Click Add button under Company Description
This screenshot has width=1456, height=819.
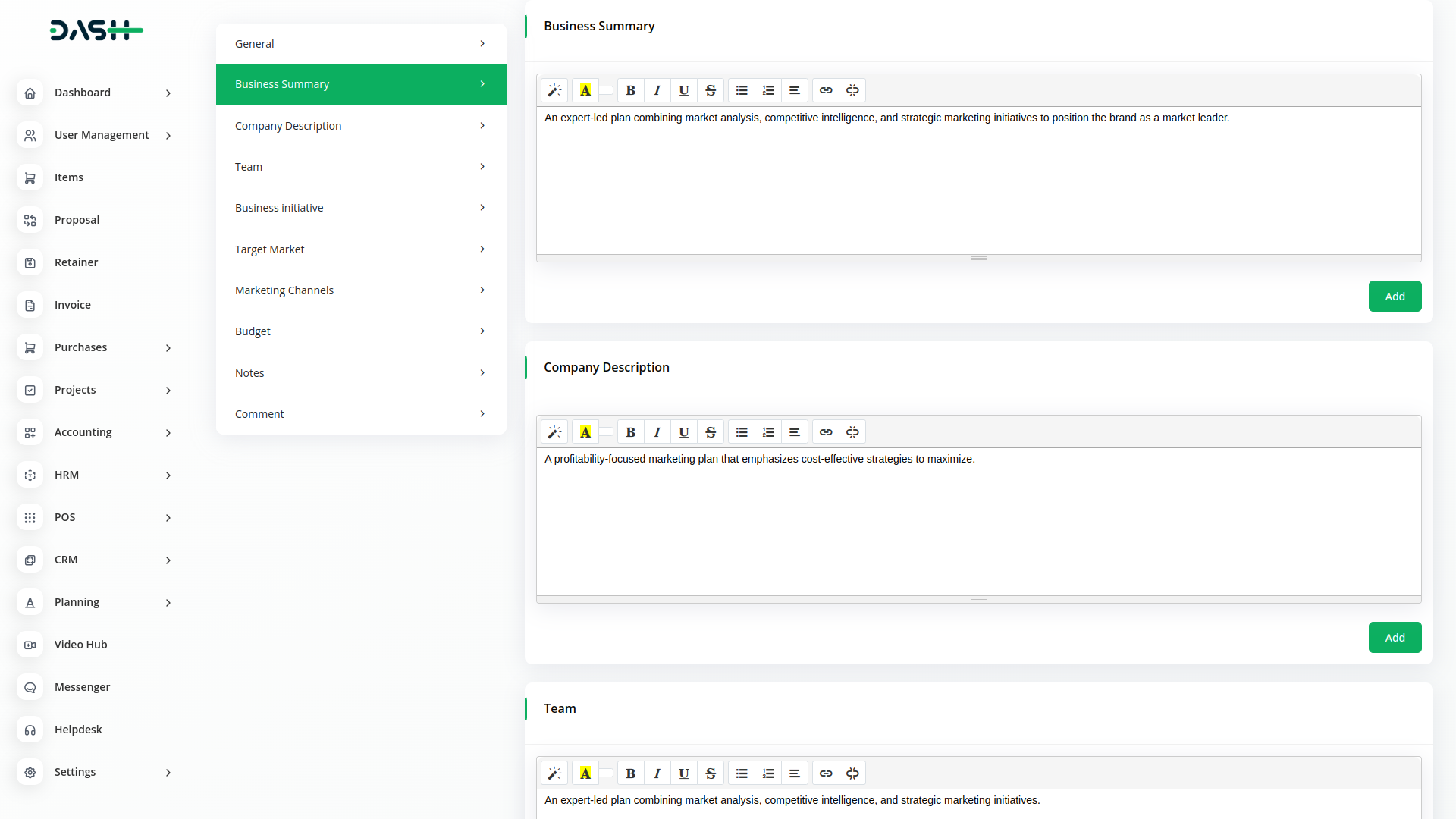tap(1395, 638)
